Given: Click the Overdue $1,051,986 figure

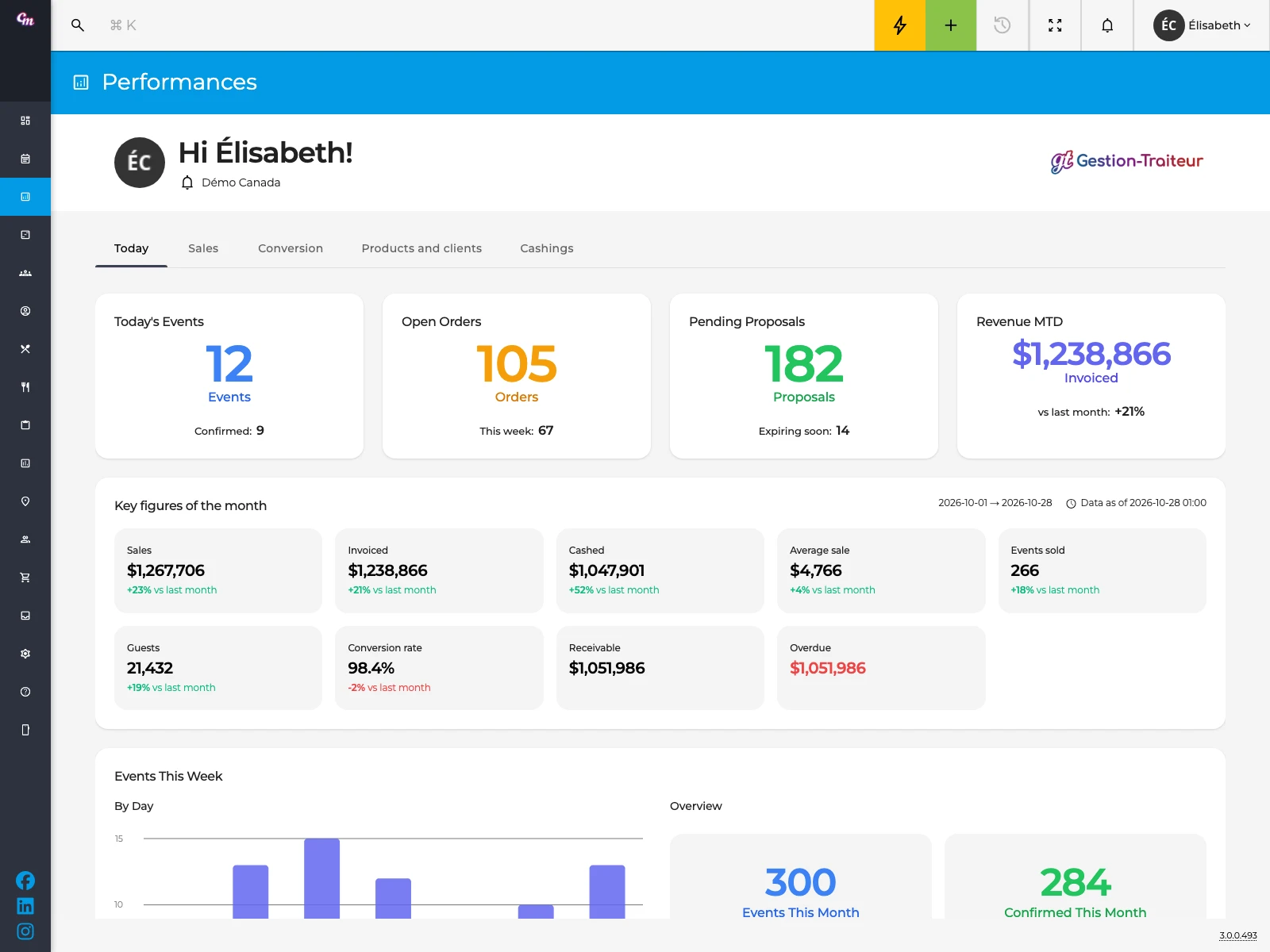Looking at the screenshot, I should [x=828, y=668].
